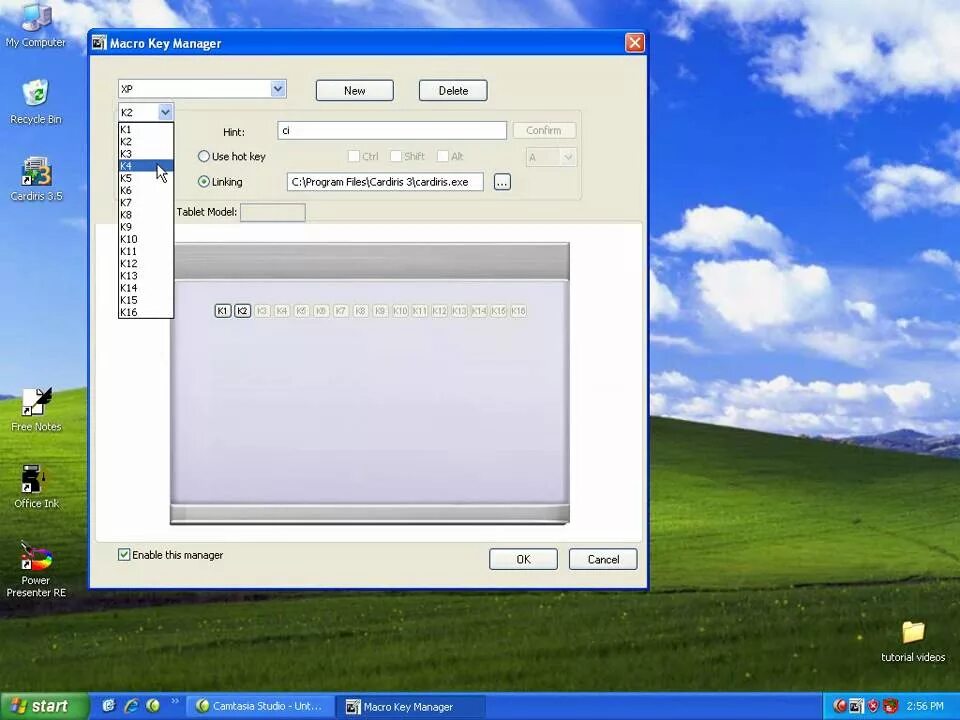Toggle the Shift checkbox

point(396,156)
